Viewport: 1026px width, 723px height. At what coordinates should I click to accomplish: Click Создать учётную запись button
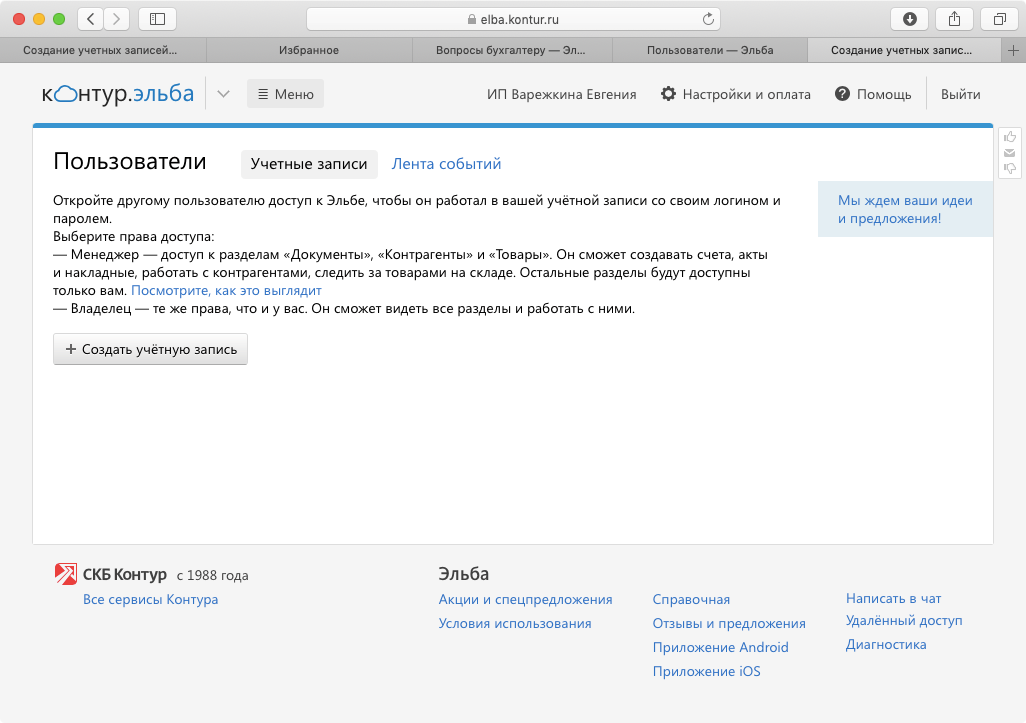tap(150, 349)
